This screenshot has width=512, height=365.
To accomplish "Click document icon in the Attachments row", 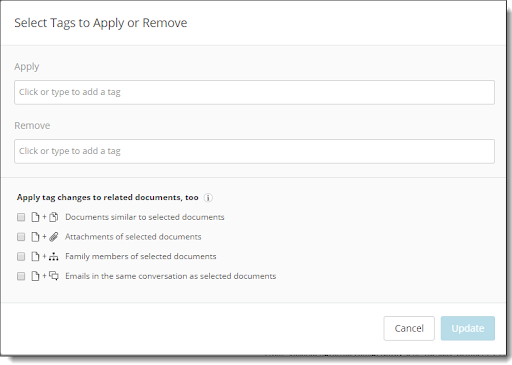I will pos(35,237).
